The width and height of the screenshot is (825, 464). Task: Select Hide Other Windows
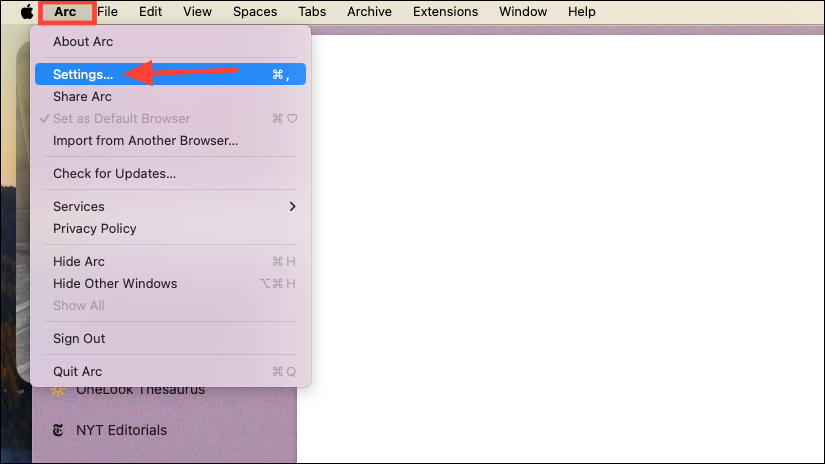point(170,284)
